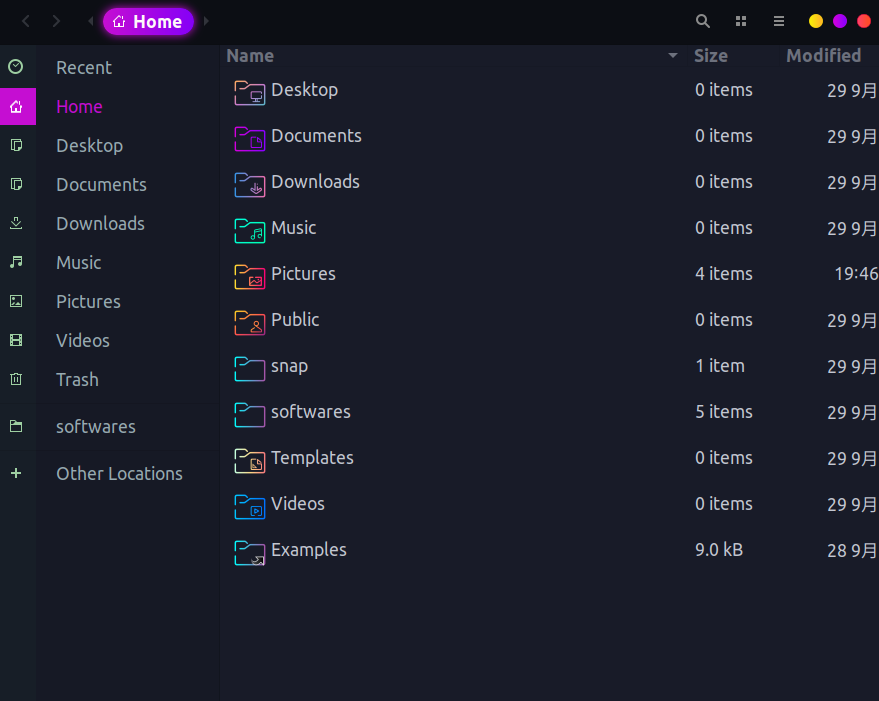Open the hamburger menu icon
This screenshot has height=701, width=879.
779,21
